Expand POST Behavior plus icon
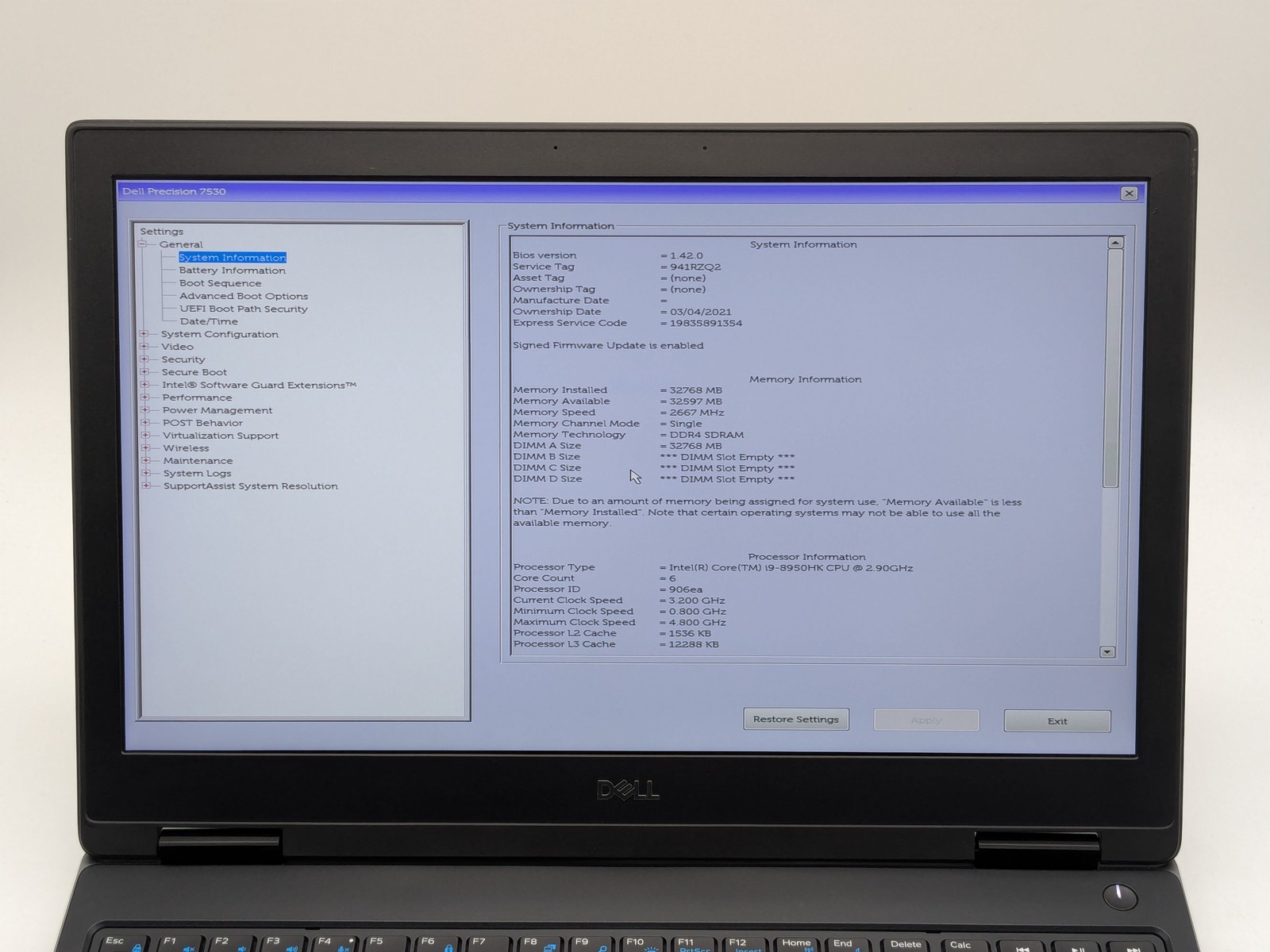Image resolution: width=1270 pixels, height=952 pixels. click(x=145, y=423)
